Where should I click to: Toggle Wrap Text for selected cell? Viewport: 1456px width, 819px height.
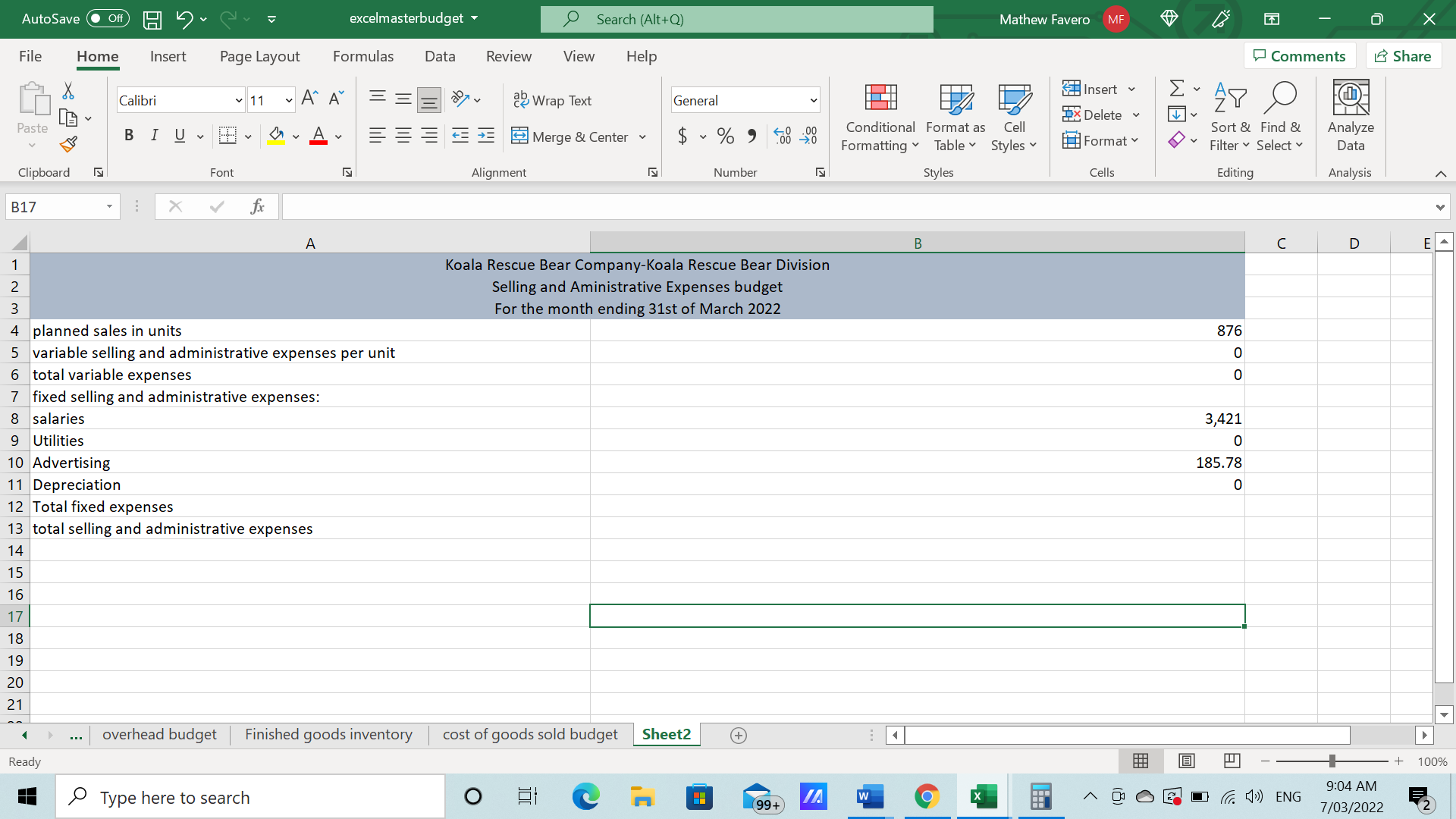(x=553, y=99)
